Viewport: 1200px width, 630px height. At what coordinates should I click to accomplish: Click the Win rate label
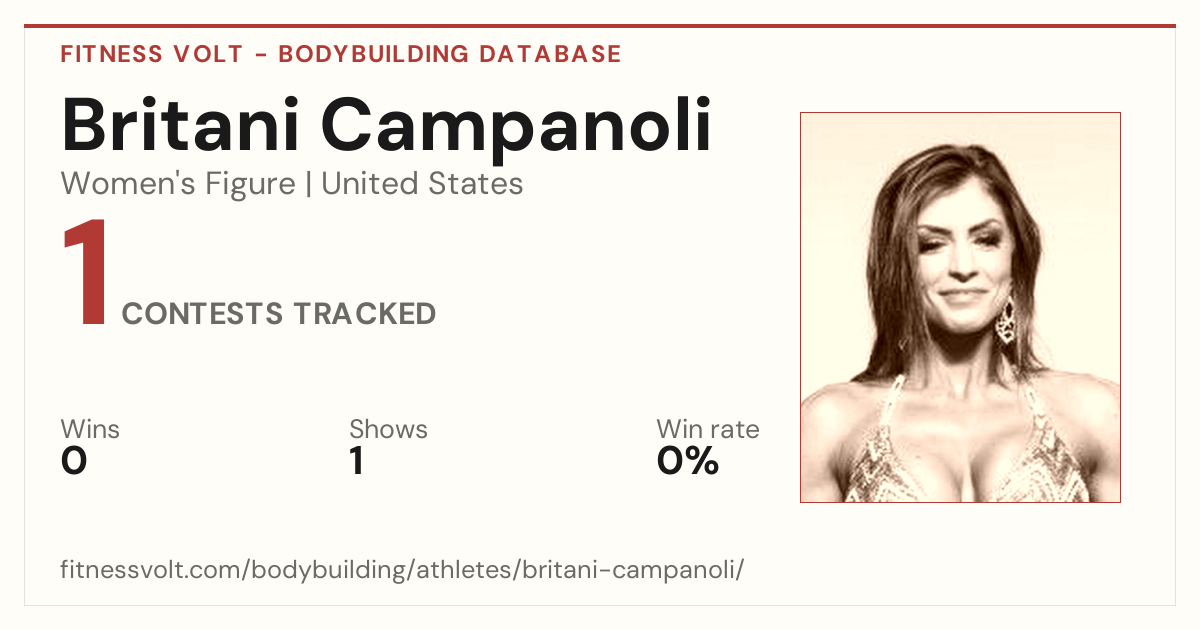click(x=708, y=429)
